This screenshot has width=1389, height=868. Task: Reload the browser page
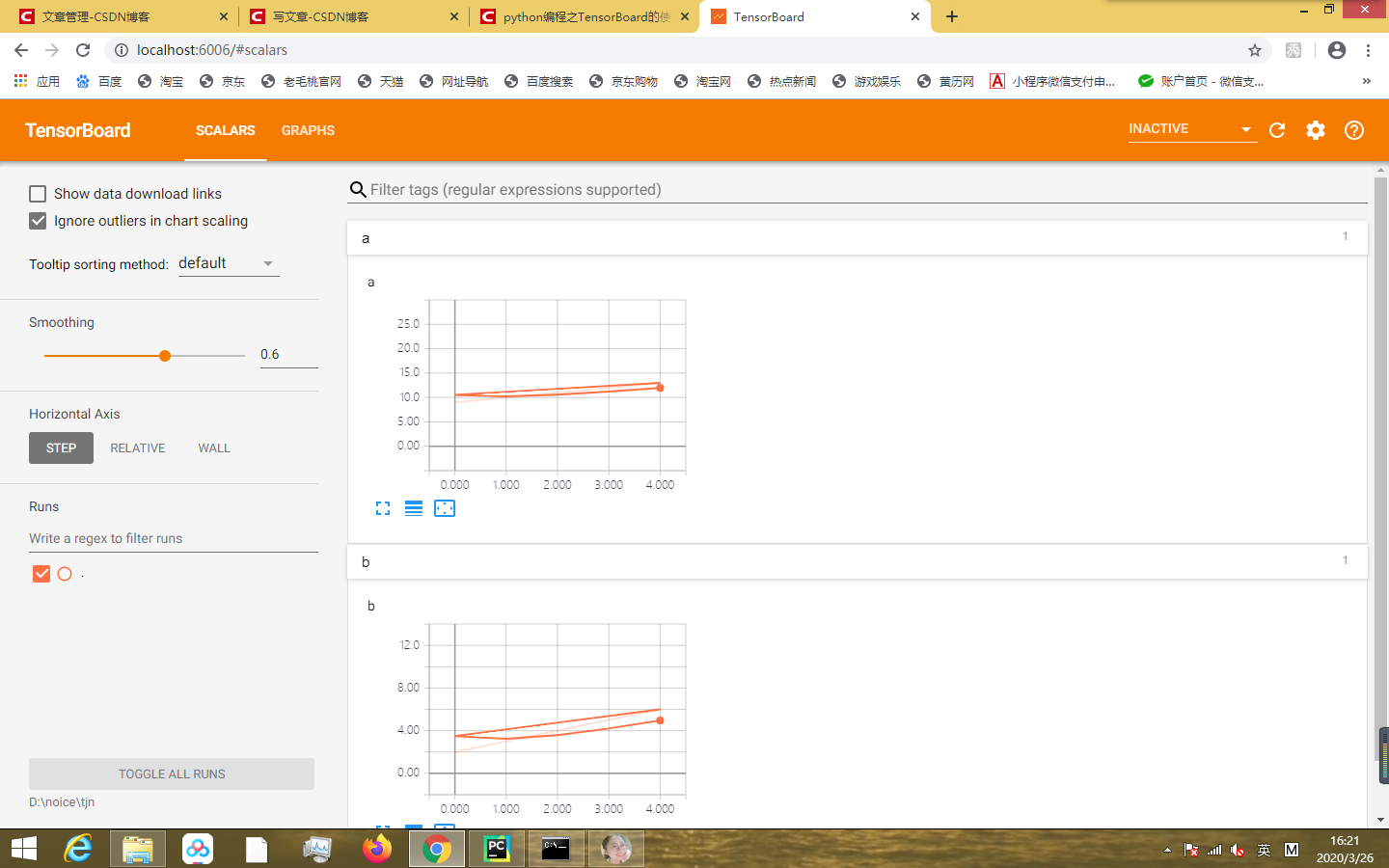(x=83, y=50)
